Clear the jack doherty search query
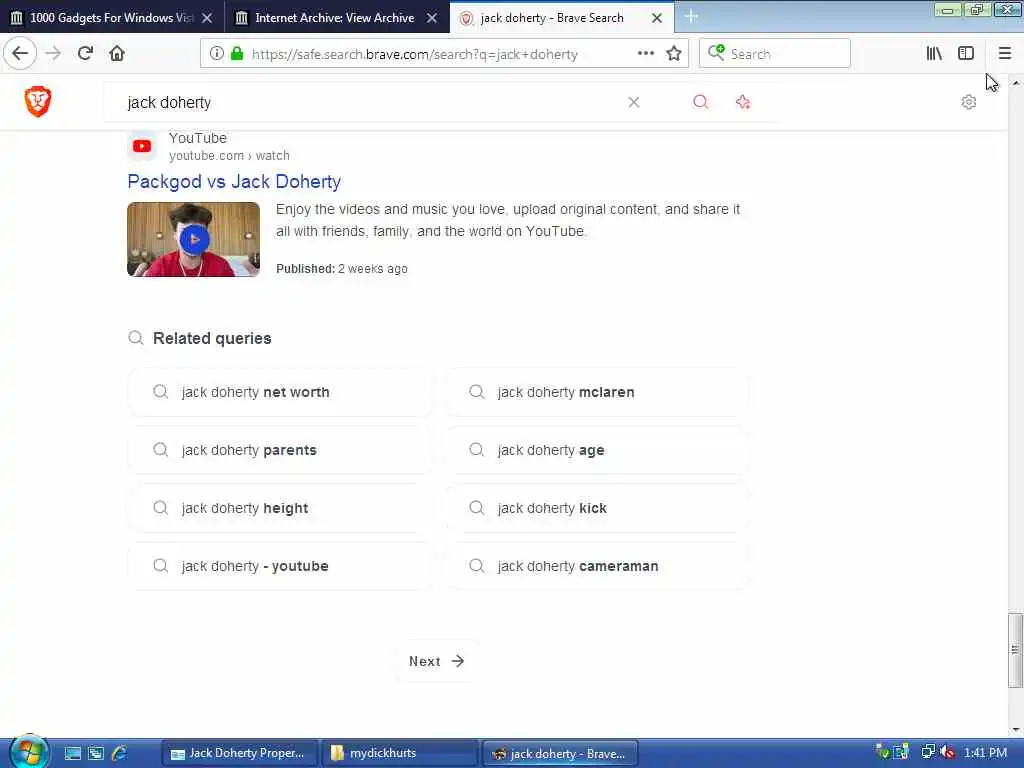This screenshot has height=768, width=1024. click(633, 102)
